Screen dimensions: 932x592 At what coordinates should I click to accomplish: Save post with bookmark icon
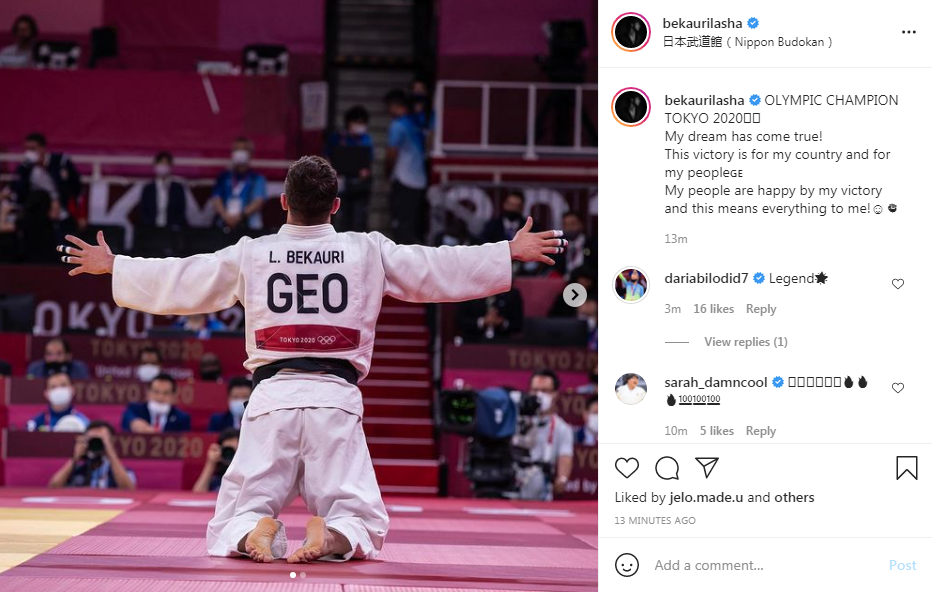pos(906,468)
